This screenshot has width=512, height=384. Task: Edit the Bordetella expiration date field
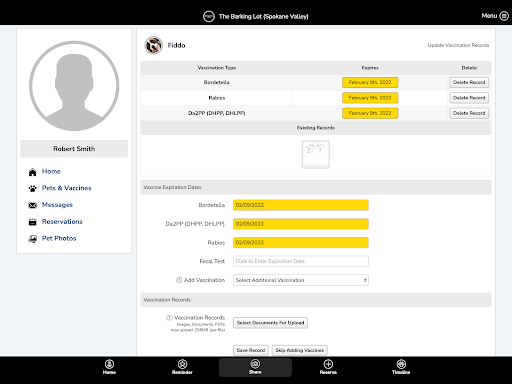coord(301,205)
